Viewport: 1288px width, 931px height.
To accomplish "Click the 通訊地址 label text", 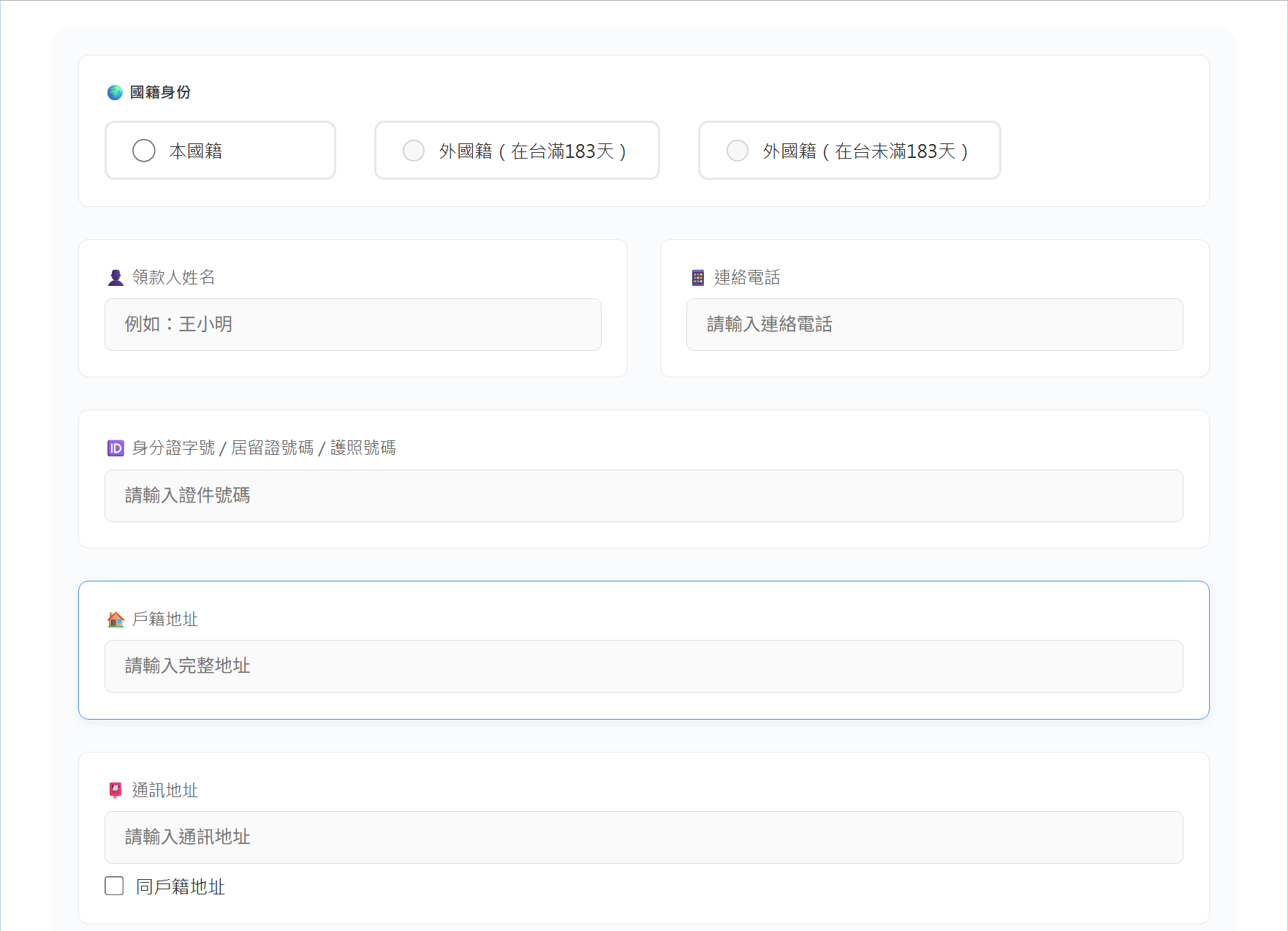I will click(x=165, y=790).
